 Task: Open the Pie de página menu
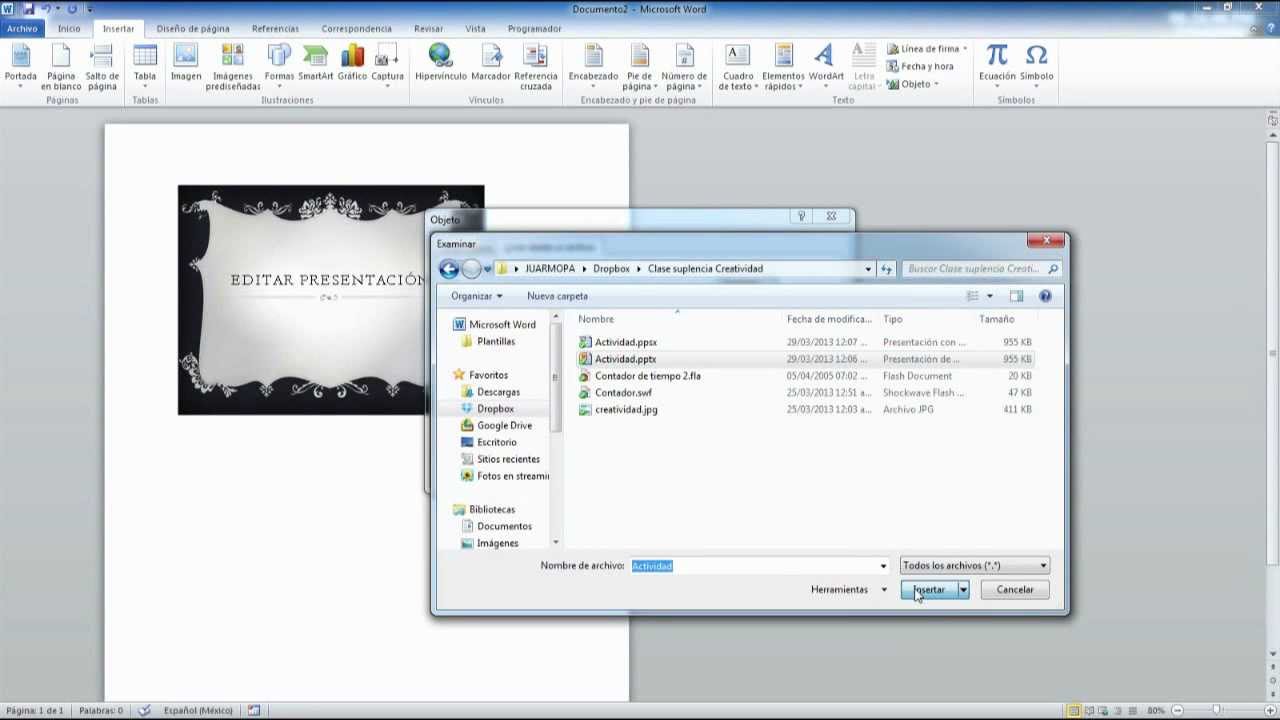tap(639, 66)
